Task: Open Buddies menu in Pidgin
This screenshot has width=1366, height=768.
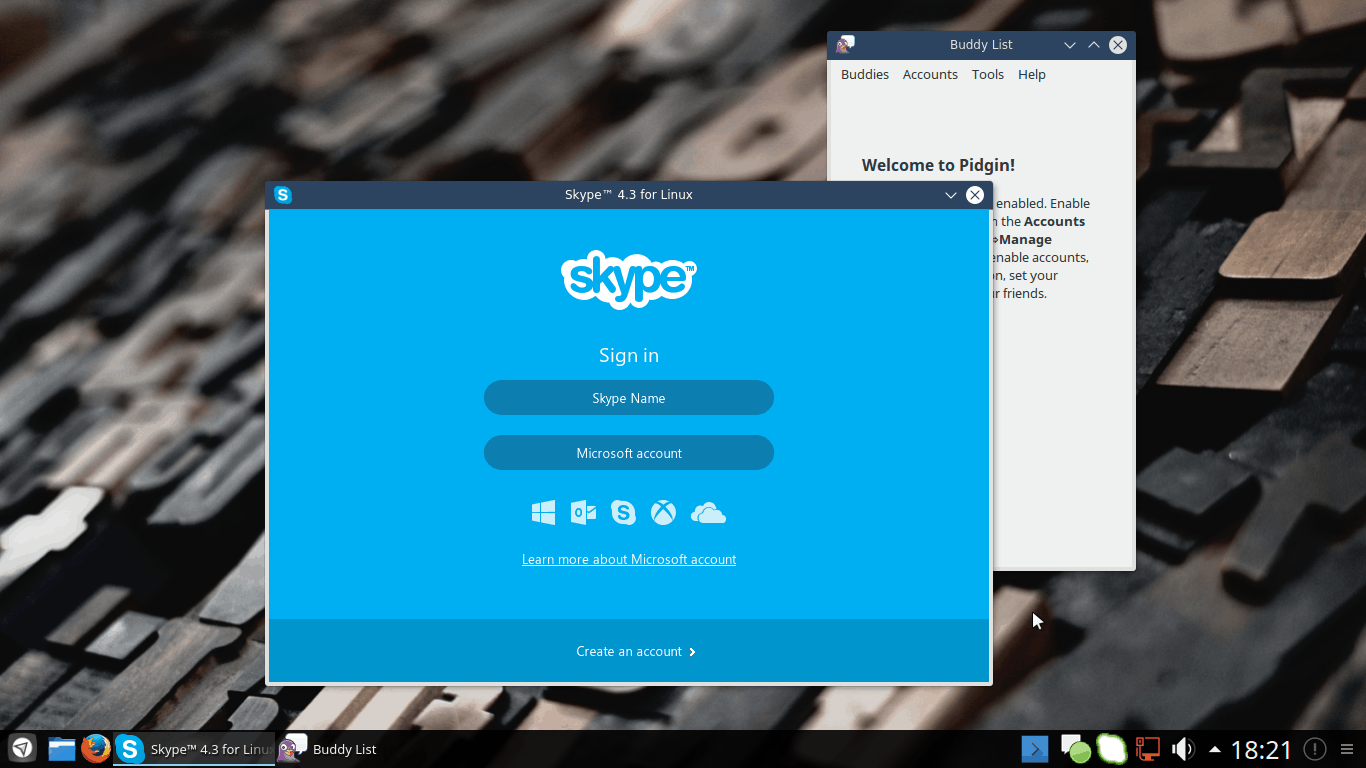Action: (x=865, y=75)
